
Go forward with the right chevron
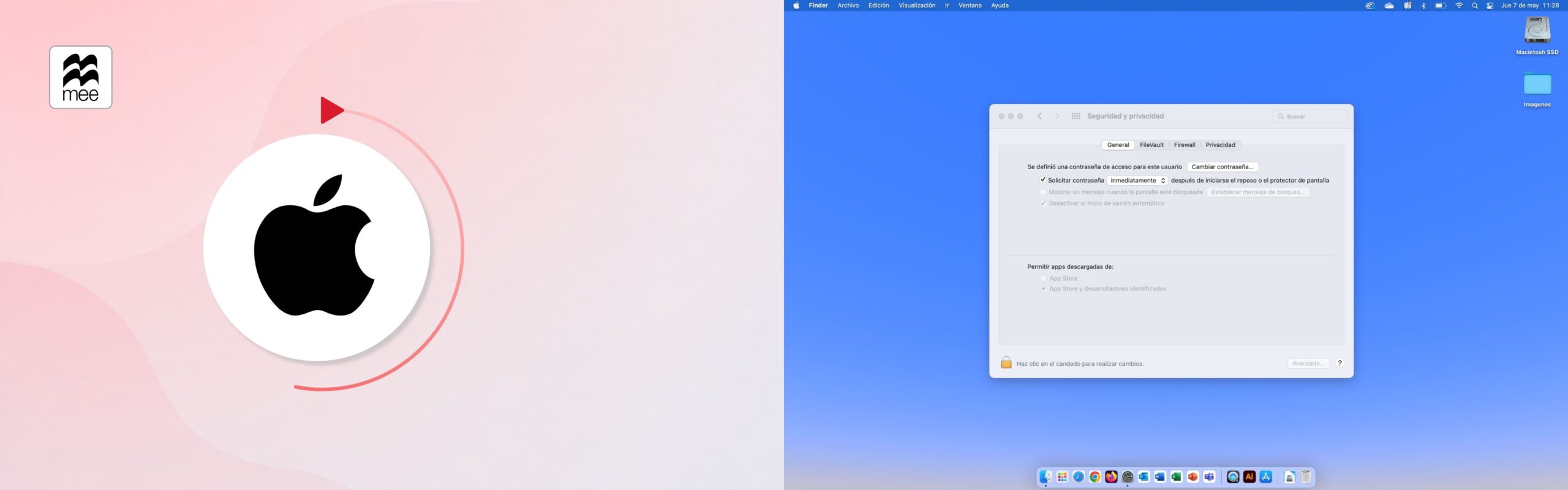point(1057,116)
